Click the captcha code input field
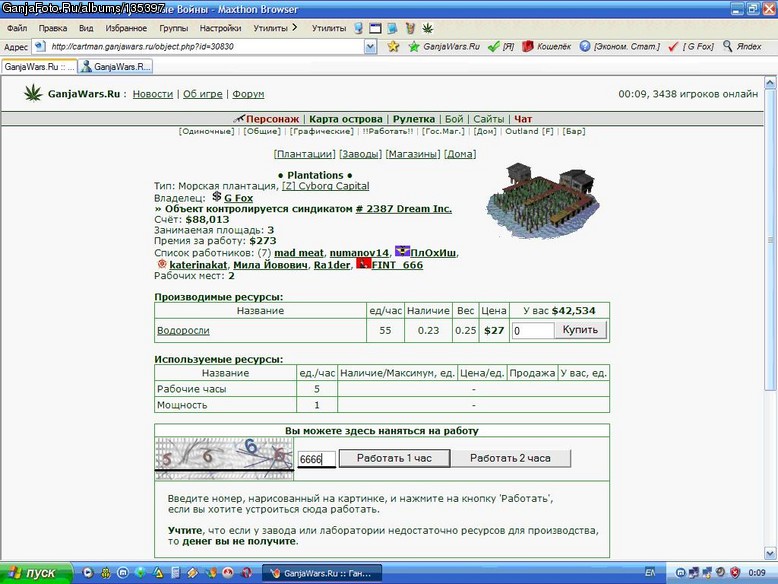The height and width of the screenshot is (584, 778). [317, 459]
